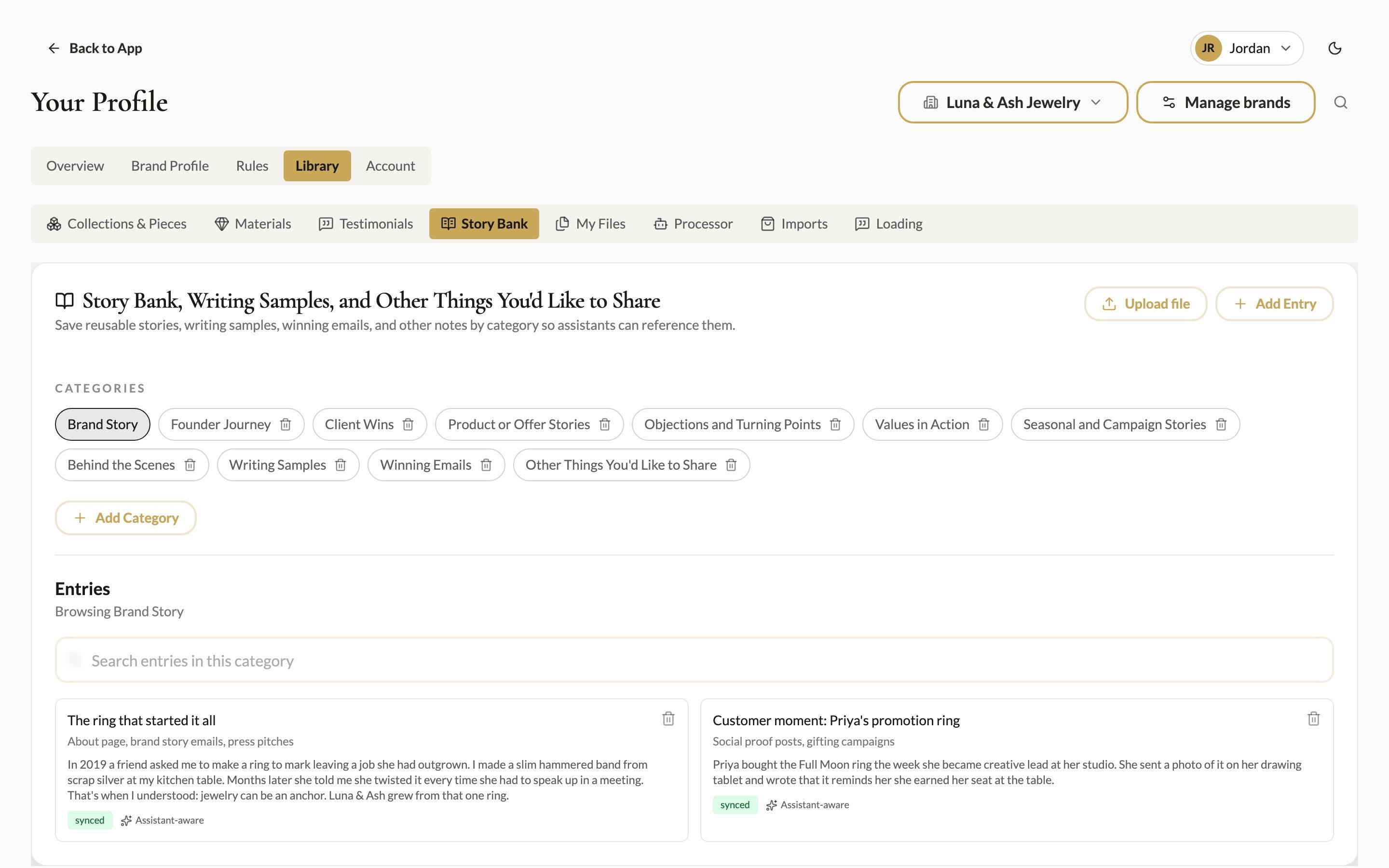Click the search magnifier icon beside Manage brands
The image size is (1389, 868).
1340,102
